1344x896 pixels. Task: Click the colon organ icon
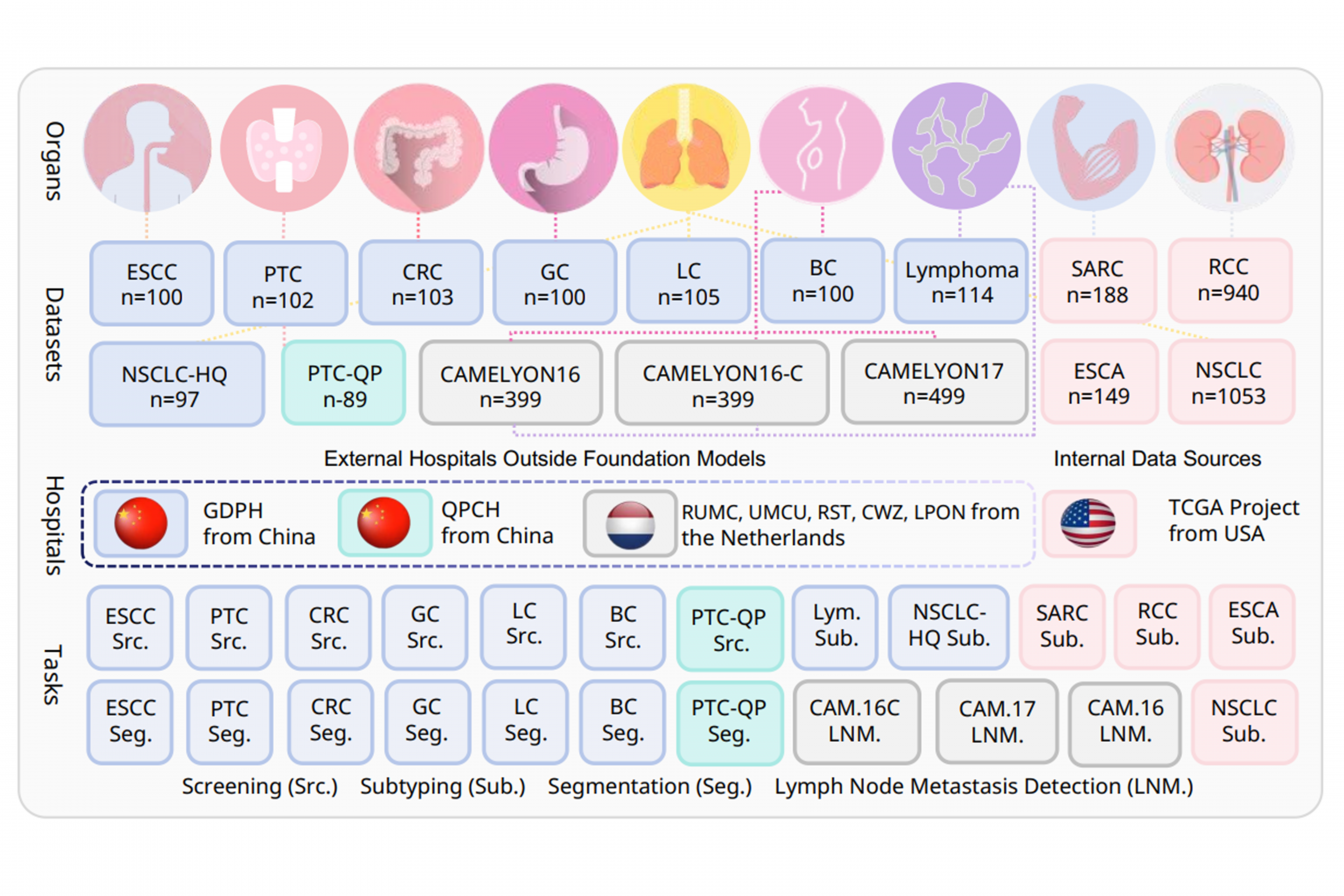[416, 148]
